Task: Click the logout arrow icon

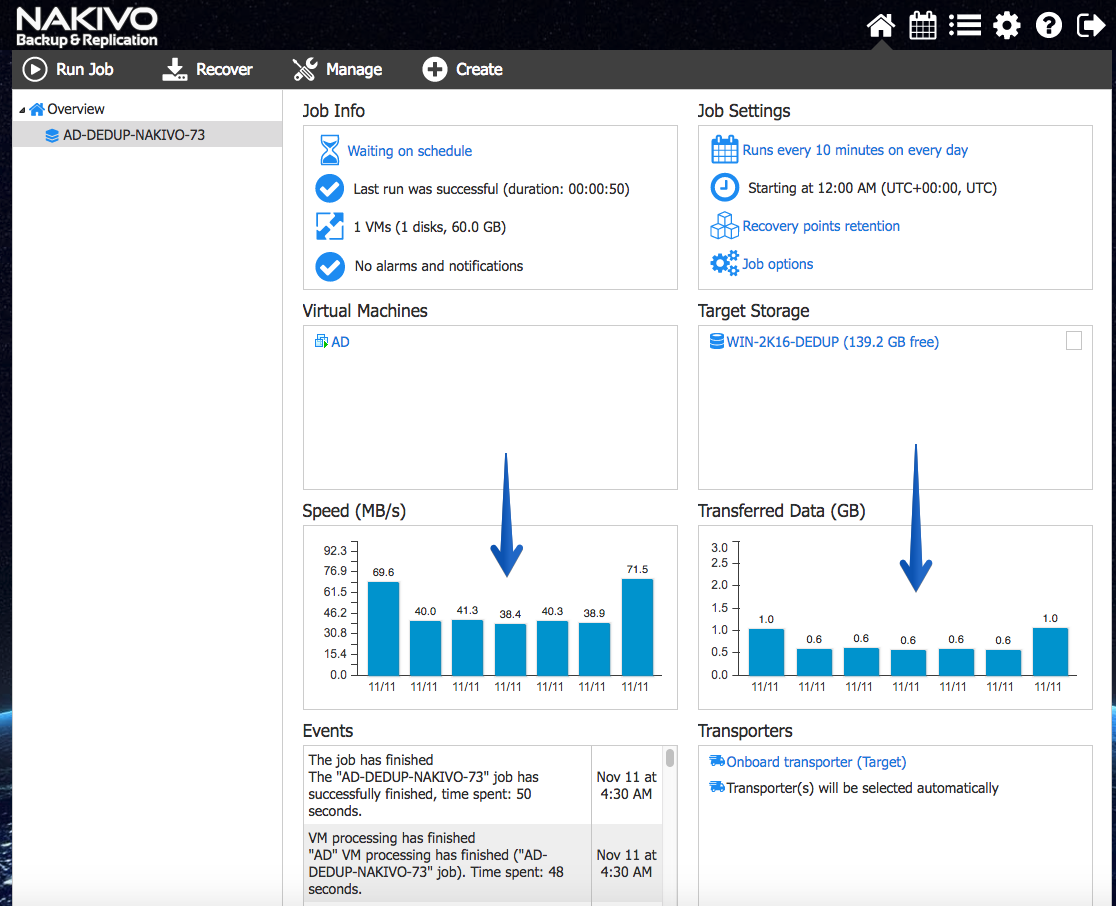Action: pos(1090,26)
